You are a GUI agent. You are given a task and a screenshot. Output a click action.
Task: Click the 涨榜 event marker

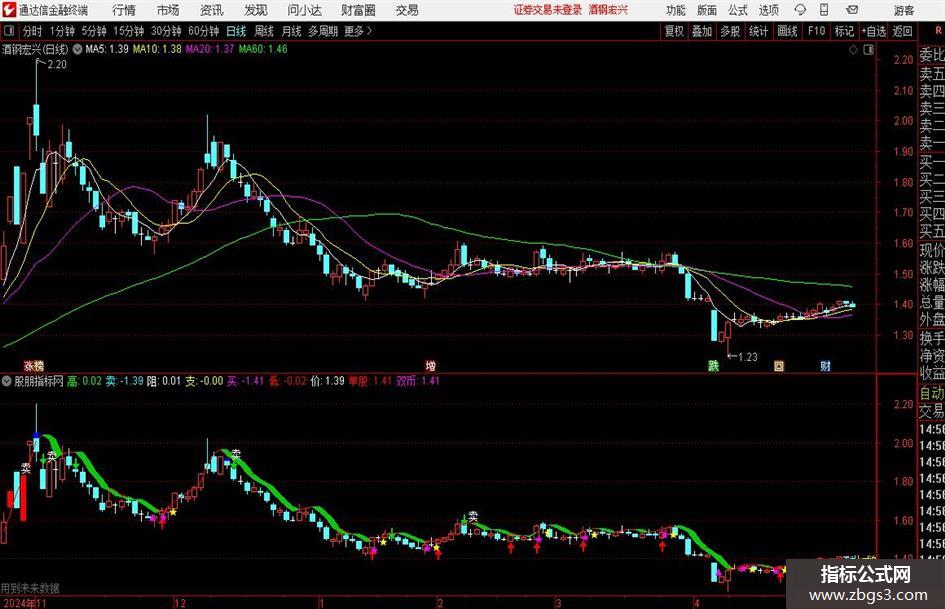tap(34, 365)
